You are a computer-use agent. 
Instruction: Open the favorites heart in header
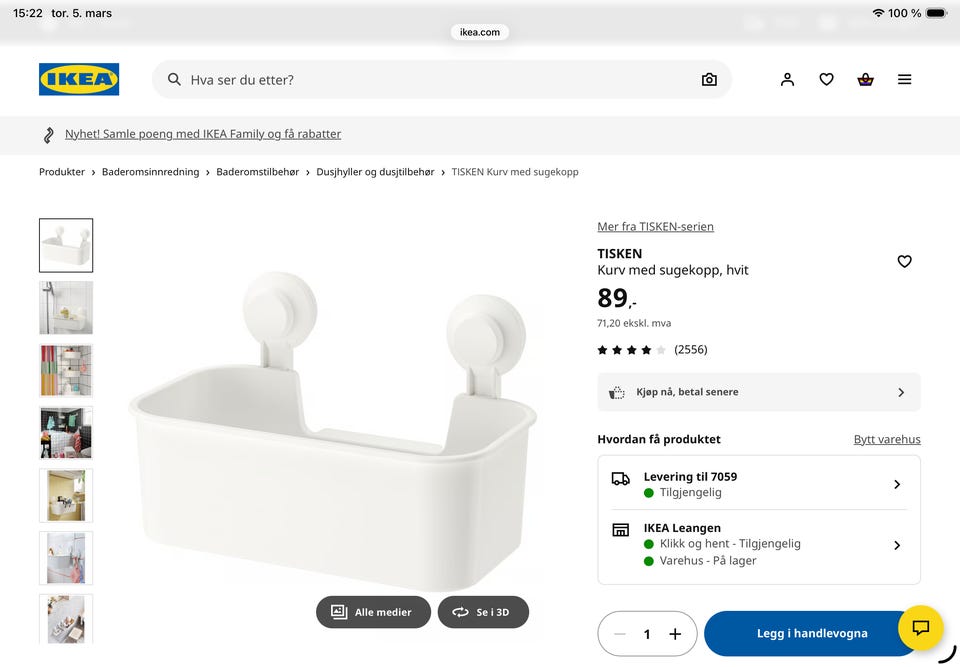click(826, 79)
